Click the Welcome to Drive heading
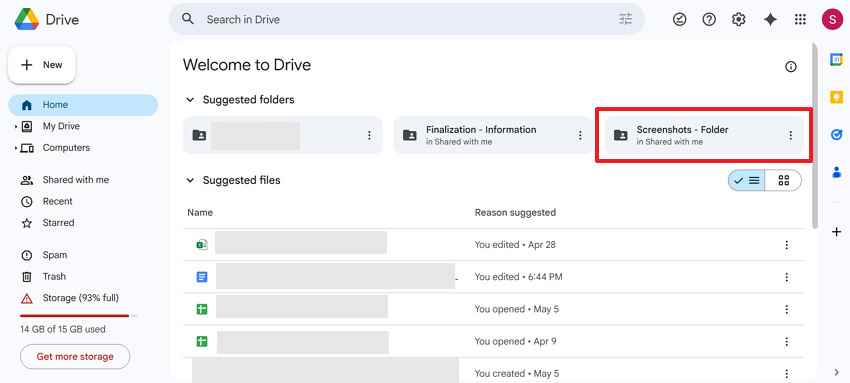The image size is (850, 383). 247,65
